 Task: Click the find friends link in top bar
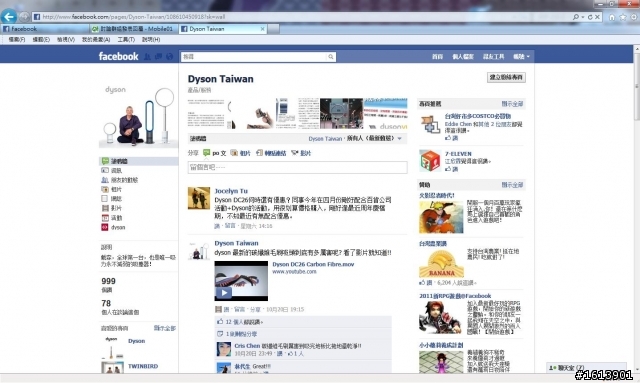coord(493,57)
